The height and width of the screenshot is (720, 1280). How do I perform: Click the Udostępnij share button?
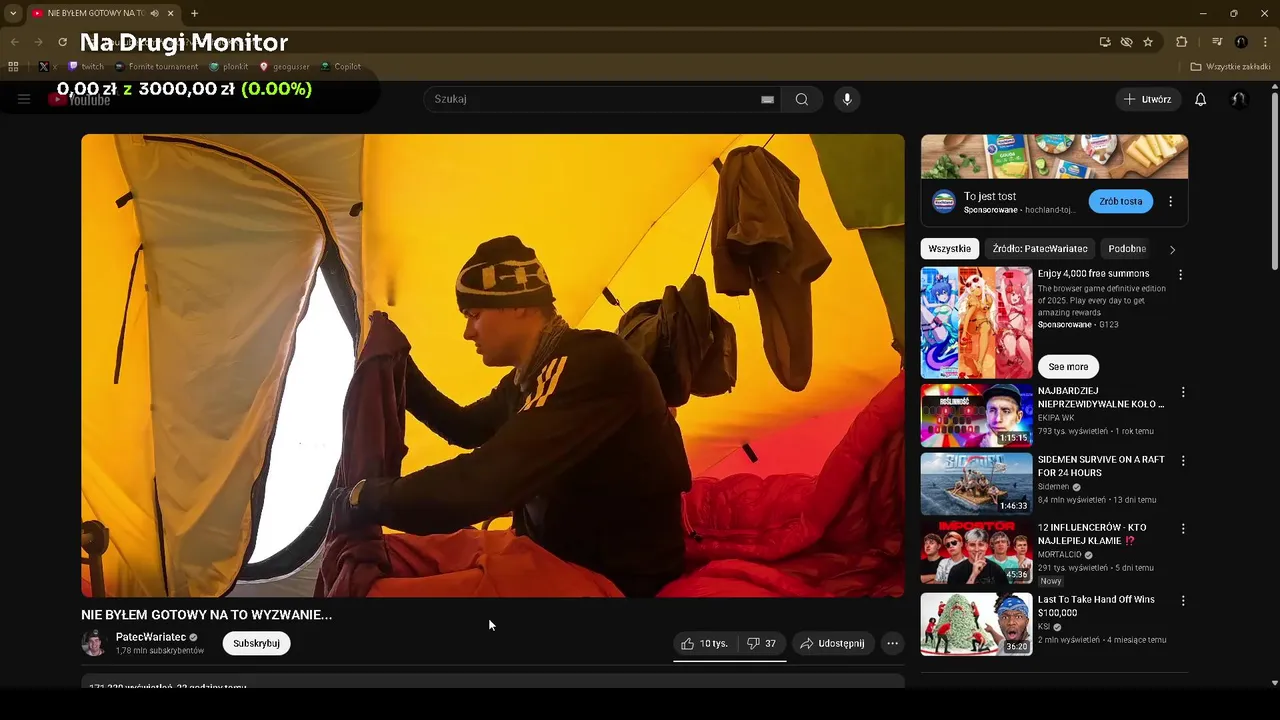point(832,643)
